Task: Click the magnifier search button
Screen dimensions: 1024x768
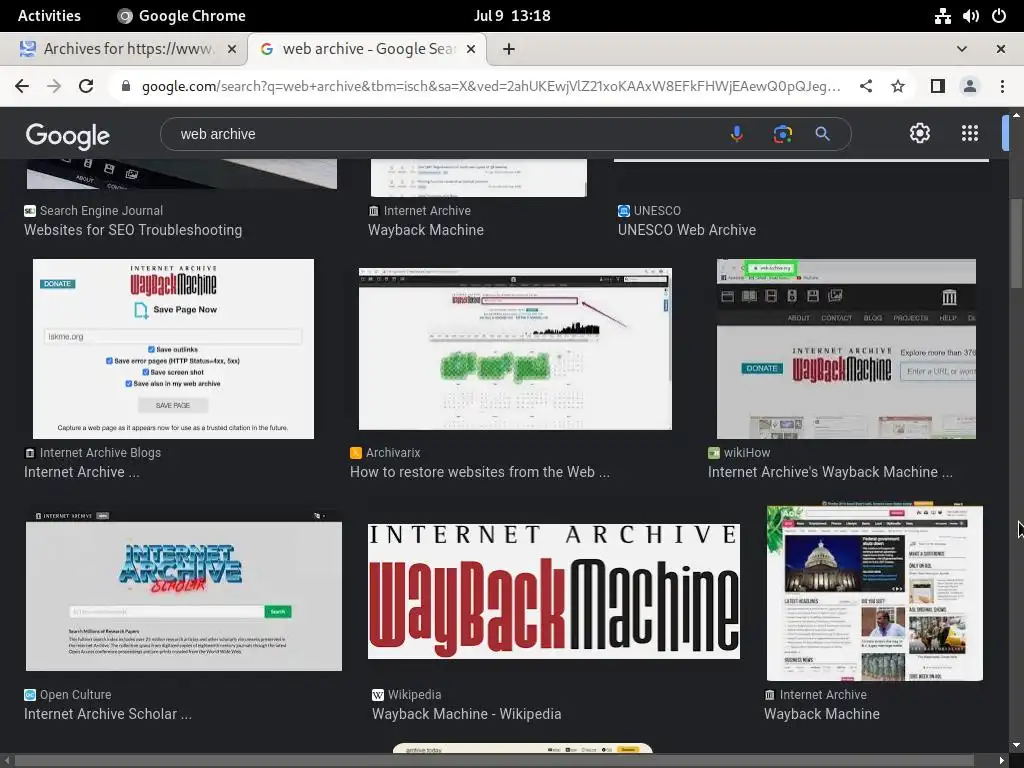Action: [822, 134]
